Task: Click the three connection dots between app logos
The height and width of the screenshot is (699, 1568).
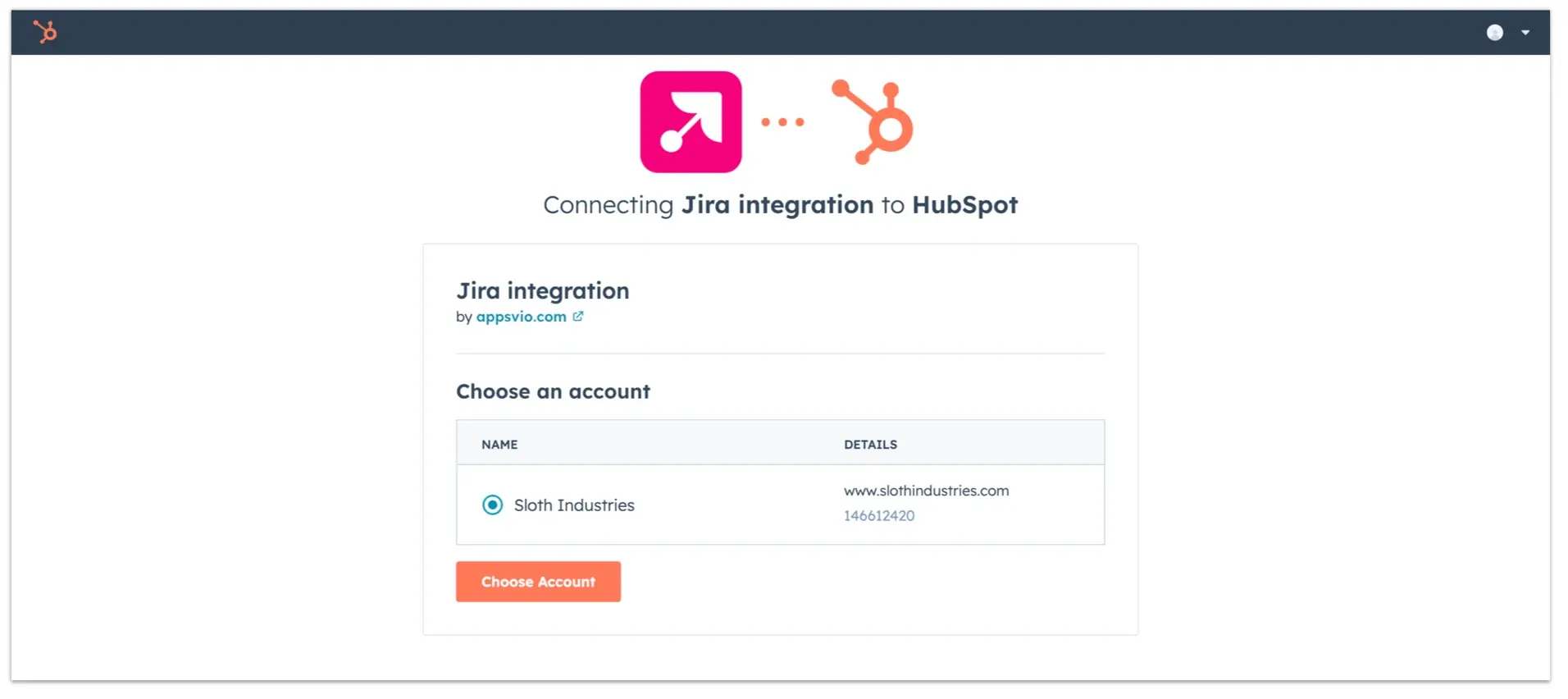Action: (x=782, y=121)
